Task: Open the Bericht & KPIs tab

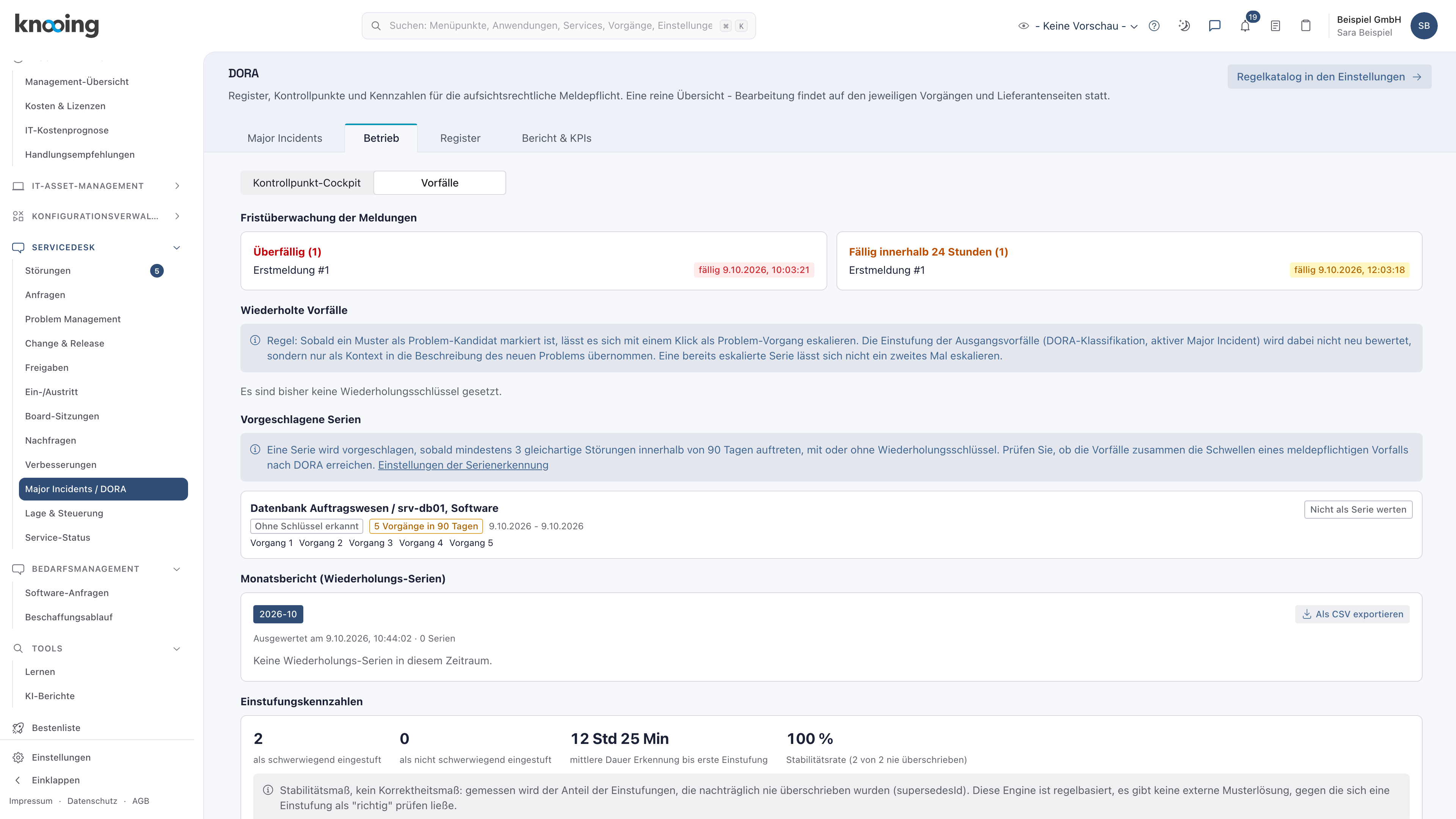Action: [x=556, y=138]
